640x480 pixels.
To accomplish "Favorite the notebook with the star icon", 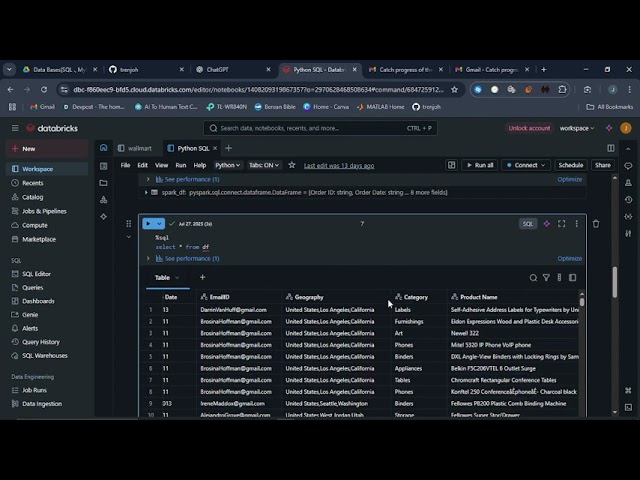I will 292,165.
